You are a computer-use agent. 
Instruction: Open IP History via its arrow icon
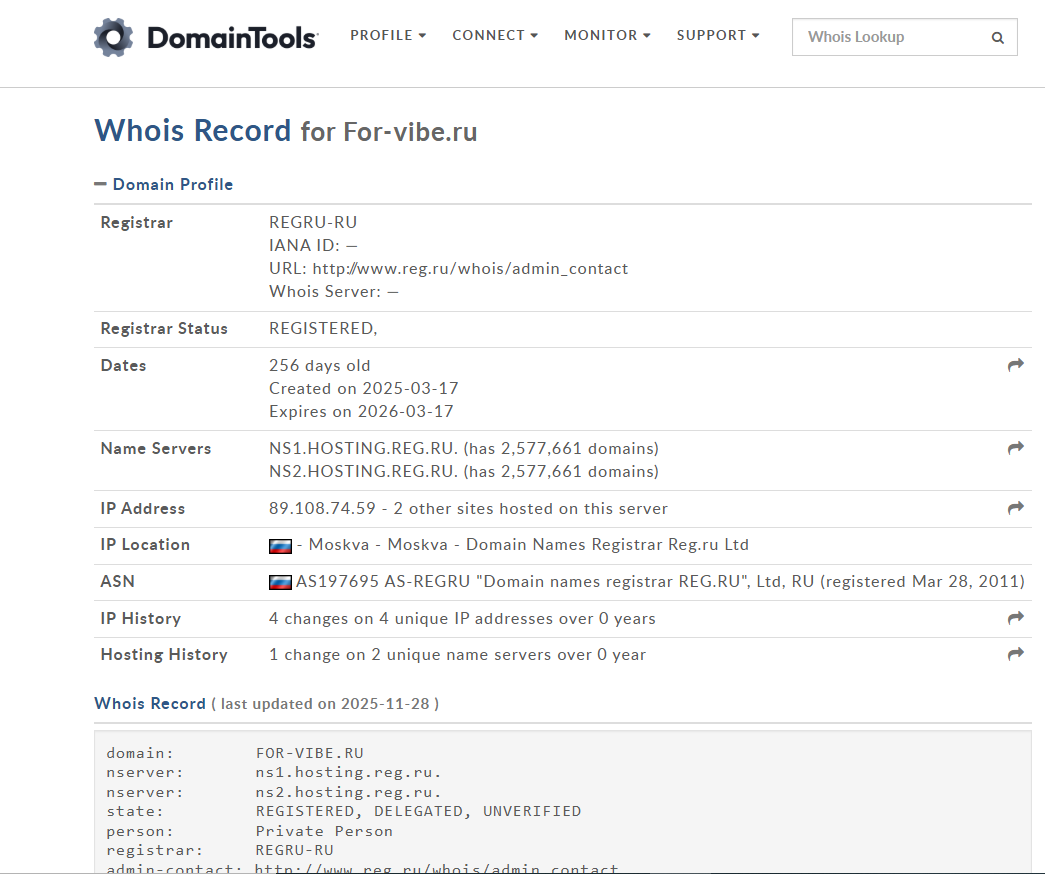click(x=1016, y=619)
